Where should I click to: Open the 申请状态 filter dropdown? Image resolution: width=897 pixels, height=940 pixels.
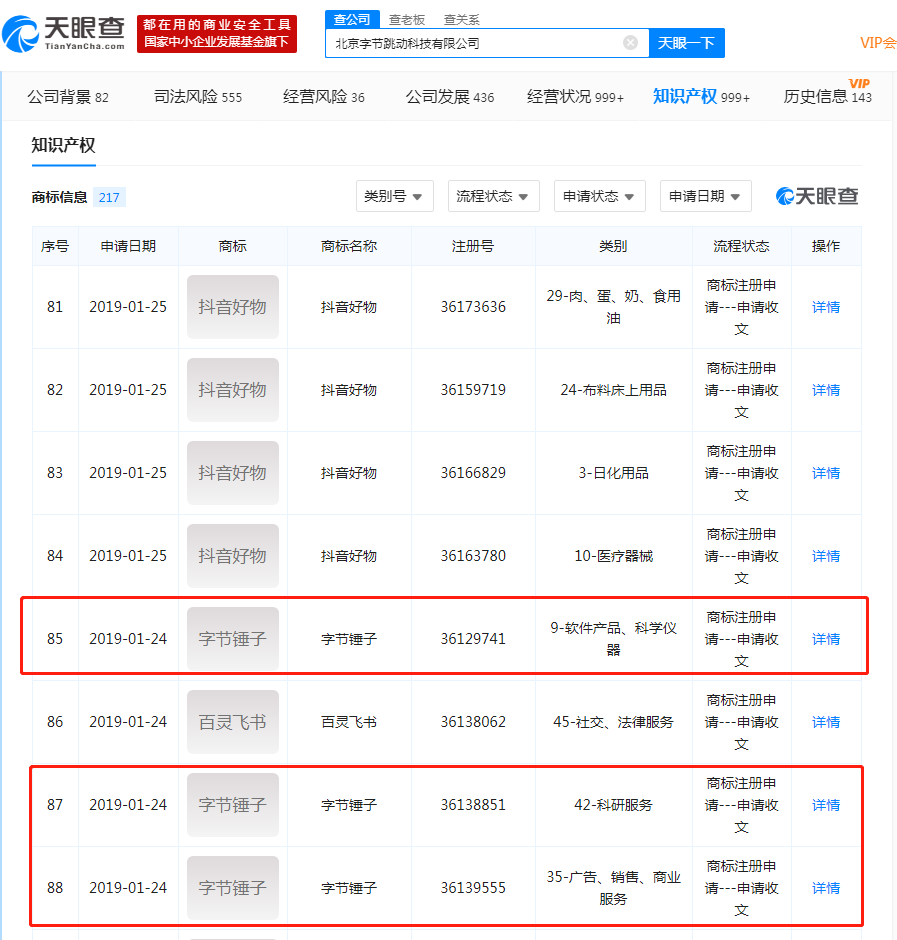coord(599,196)
